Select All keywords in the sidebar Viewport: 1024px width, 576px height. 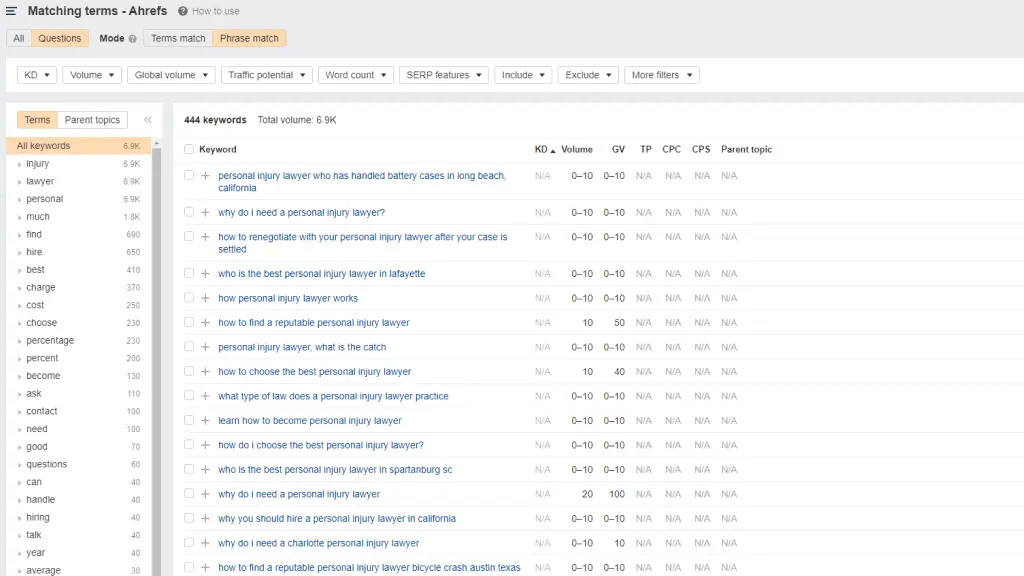(78, 146)
